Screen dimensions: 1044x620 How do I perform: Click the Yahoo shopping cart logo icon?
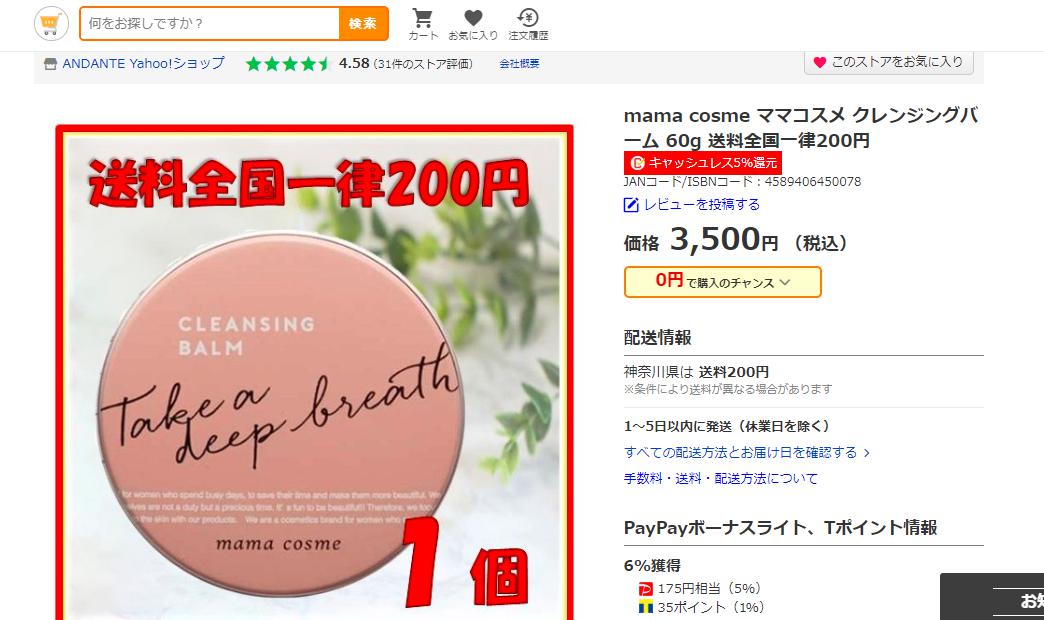(51, 24)
